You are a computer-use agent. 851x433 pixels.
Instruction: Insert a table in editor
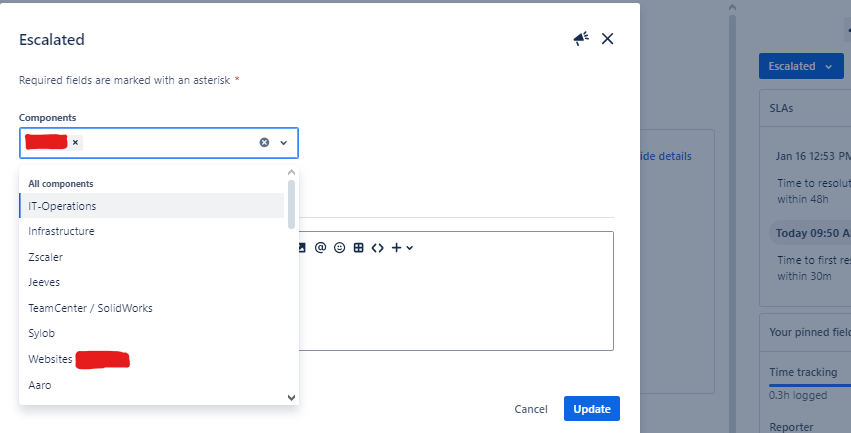(x=358, y=247)
